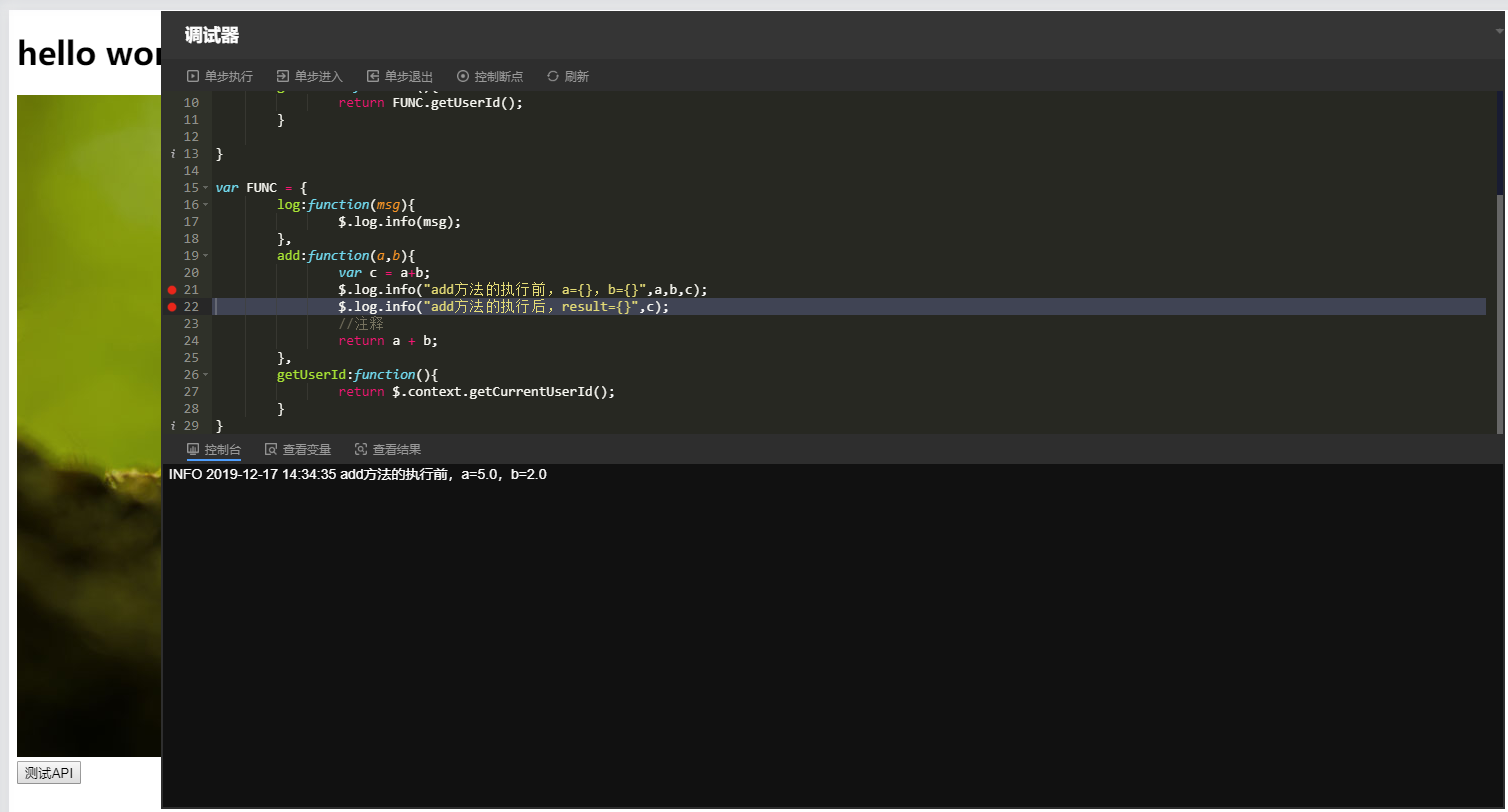Collapse getUserId function at line 26
Screen dimensions: 1508x812
tap(205, 375)
